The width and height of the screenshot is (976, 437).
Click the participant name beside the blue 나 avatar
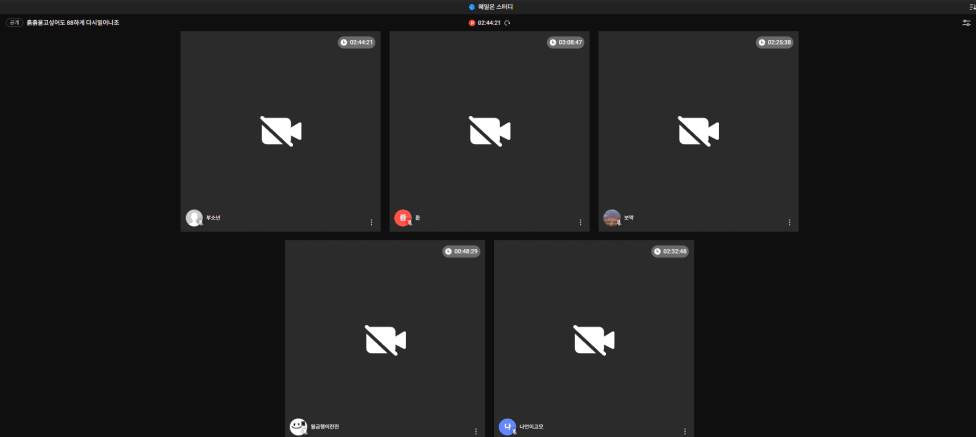[532, 426]
